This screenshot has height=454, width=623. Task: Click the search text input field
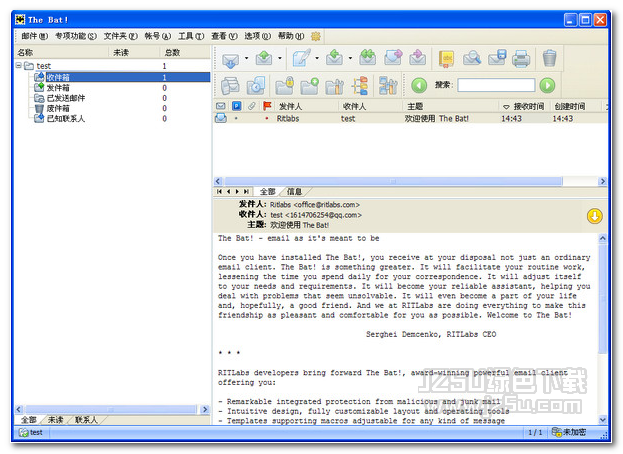(496, 85)
